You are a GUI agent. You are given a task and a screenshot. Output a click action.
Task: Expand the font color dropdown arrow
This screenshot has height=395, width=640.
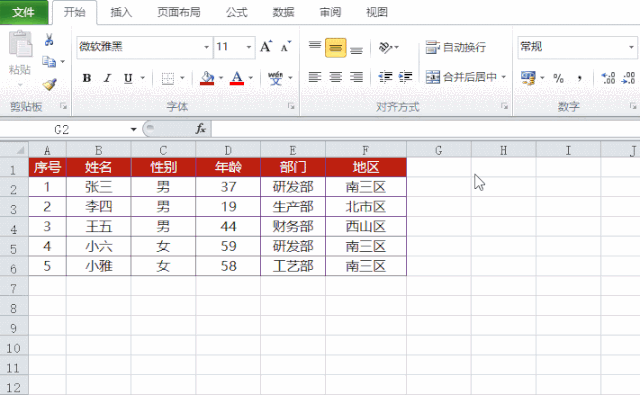tap(251, 78)
